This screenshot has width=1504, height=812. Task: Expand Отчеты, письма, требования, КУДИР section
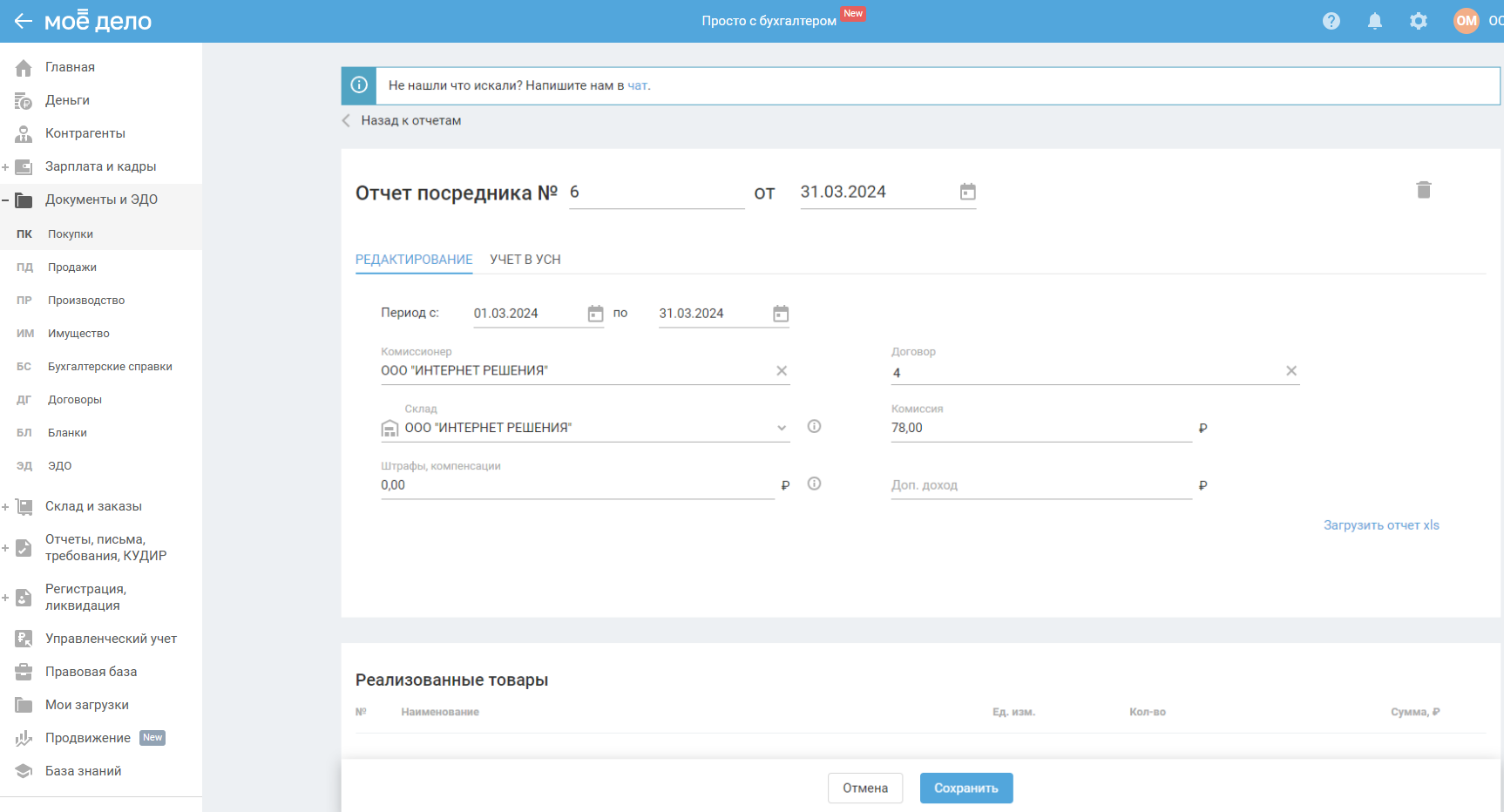click(x=5, y=548)
